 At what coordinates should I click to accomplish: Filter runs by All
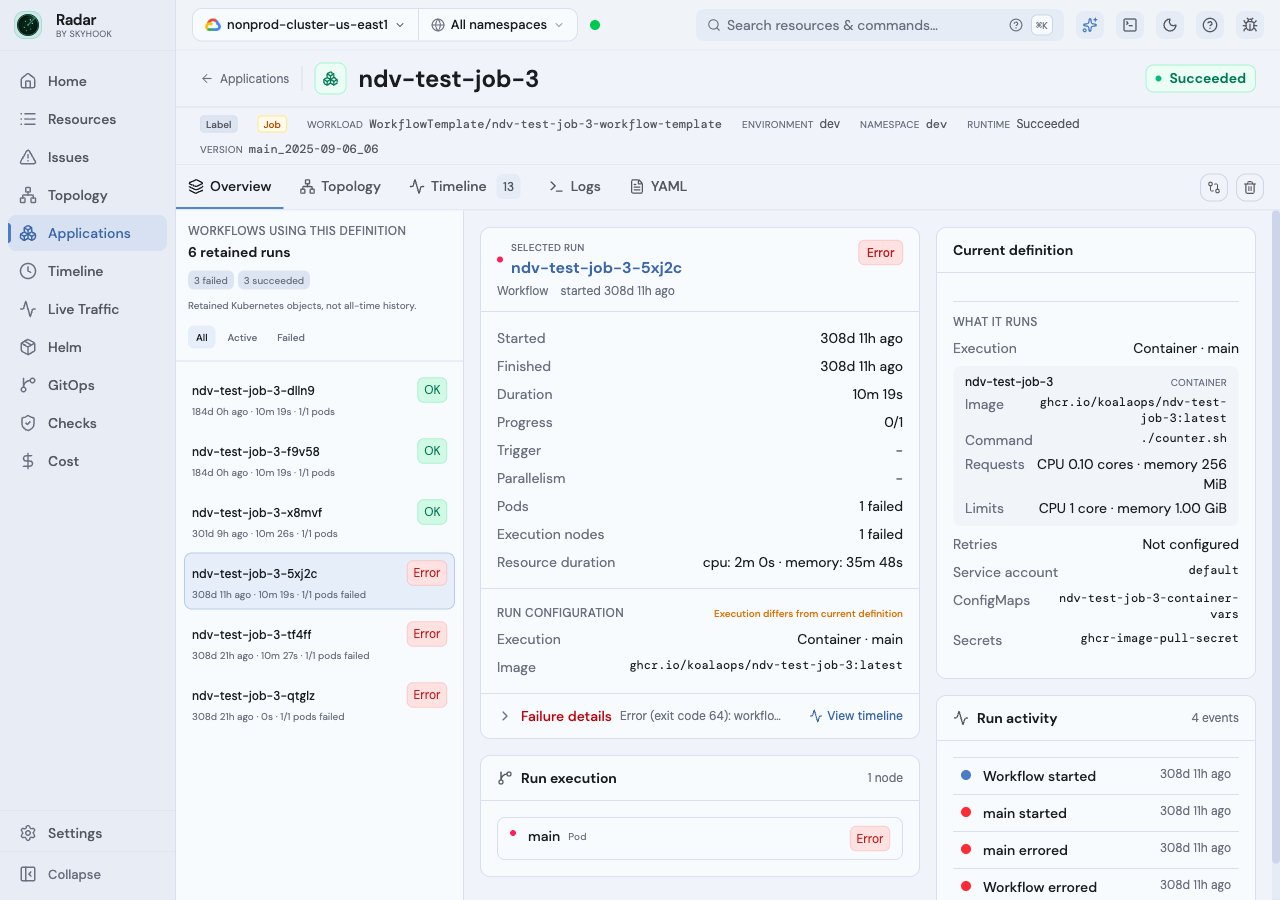point(202,338)
